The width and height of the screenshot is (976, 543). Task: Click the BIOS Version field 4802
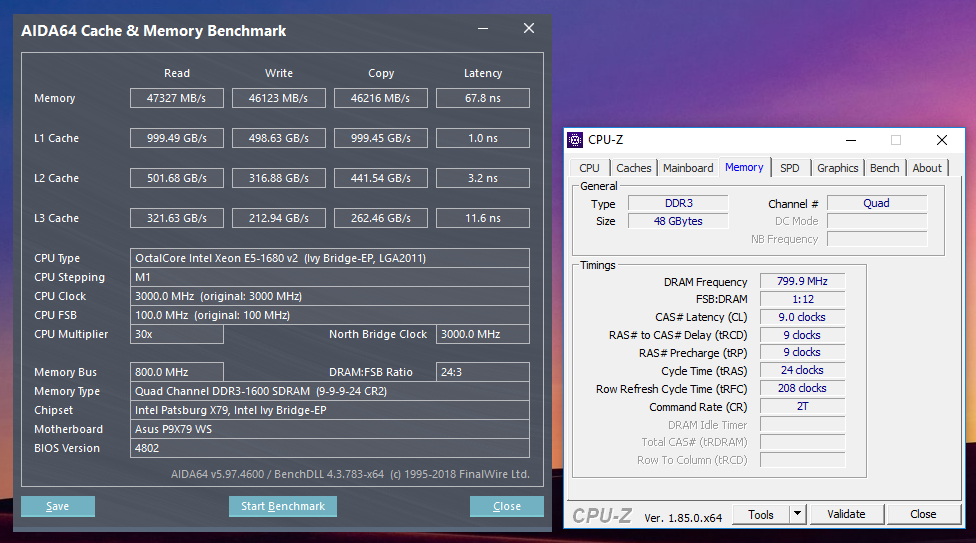tap(330, 448)
